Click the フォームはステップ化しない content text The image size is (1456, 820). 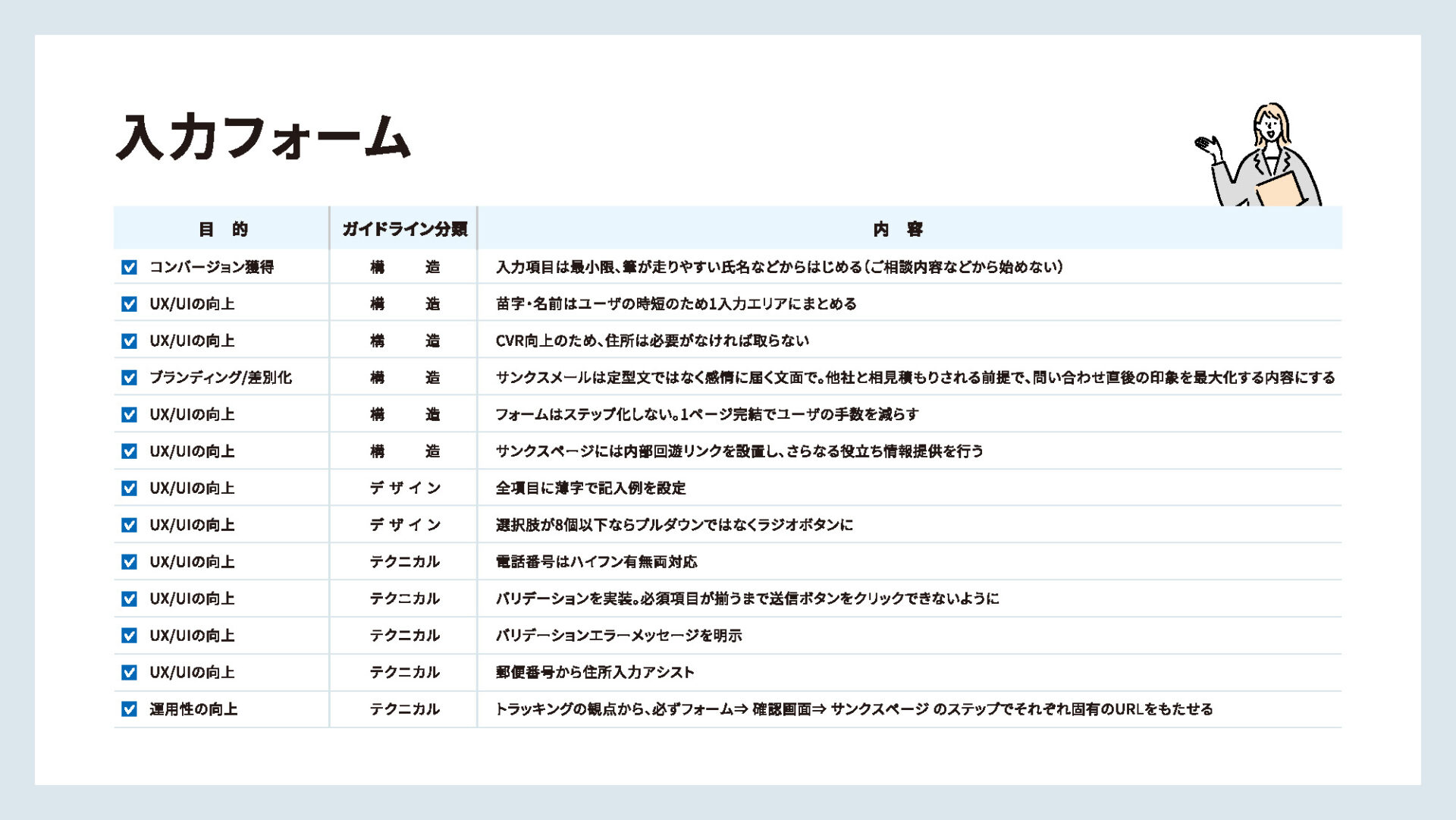[707, 415]
